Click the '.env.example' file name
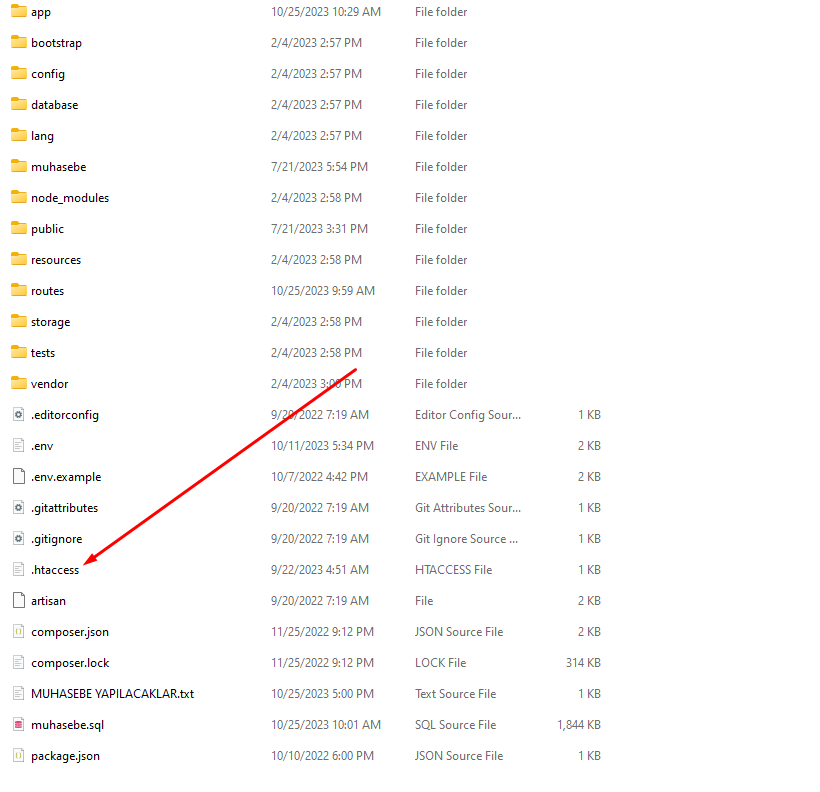 coord(66,477)
